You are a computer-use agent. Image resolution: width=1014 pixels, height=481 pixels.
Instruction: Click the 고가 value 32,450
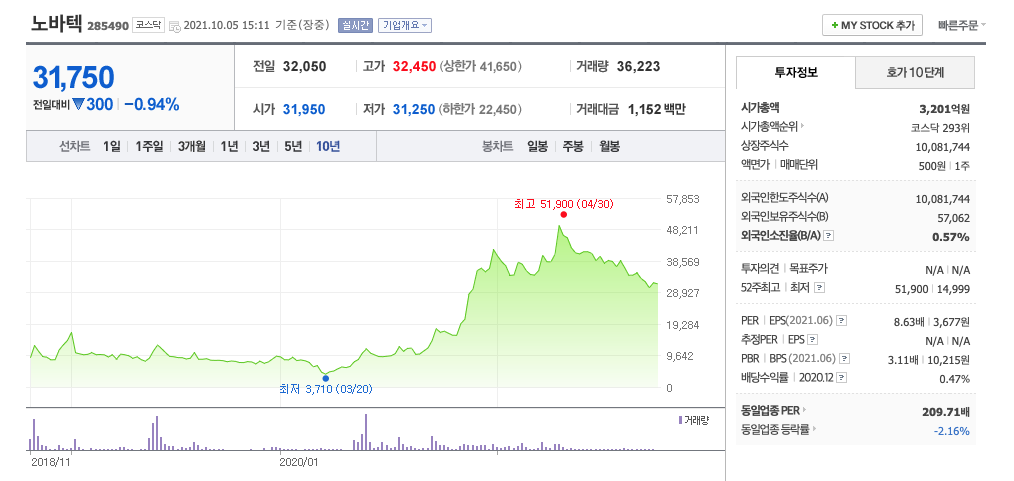(x=414, y=67)
